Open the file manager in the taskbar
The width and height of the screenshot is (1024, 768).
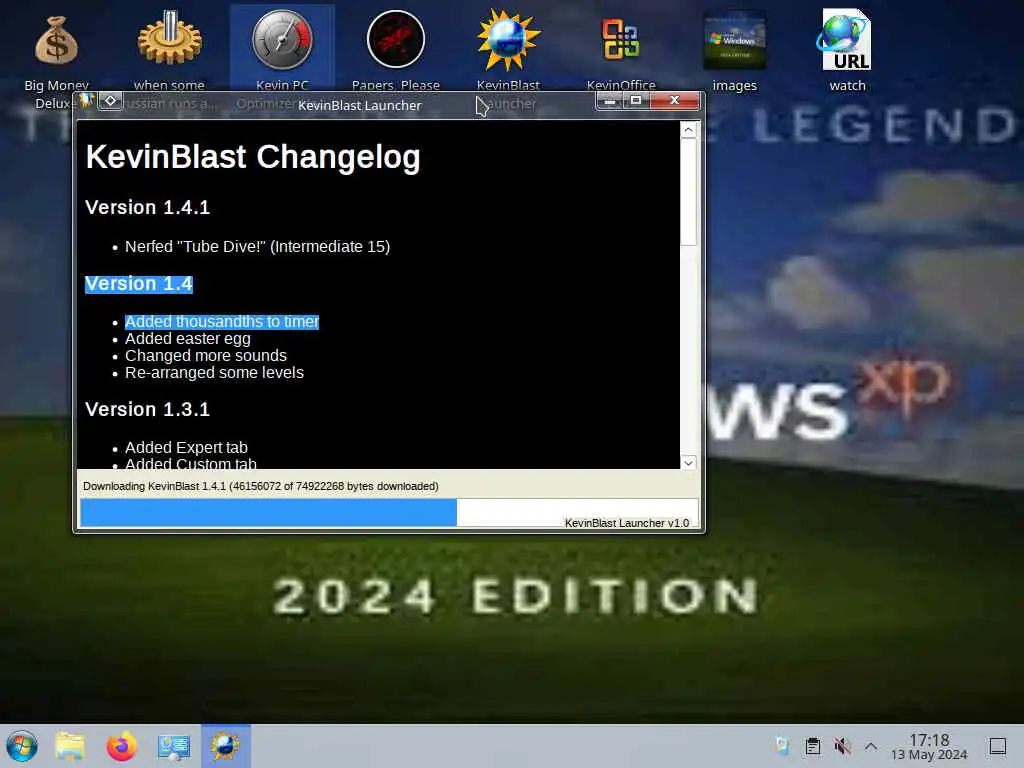[70, 746]
